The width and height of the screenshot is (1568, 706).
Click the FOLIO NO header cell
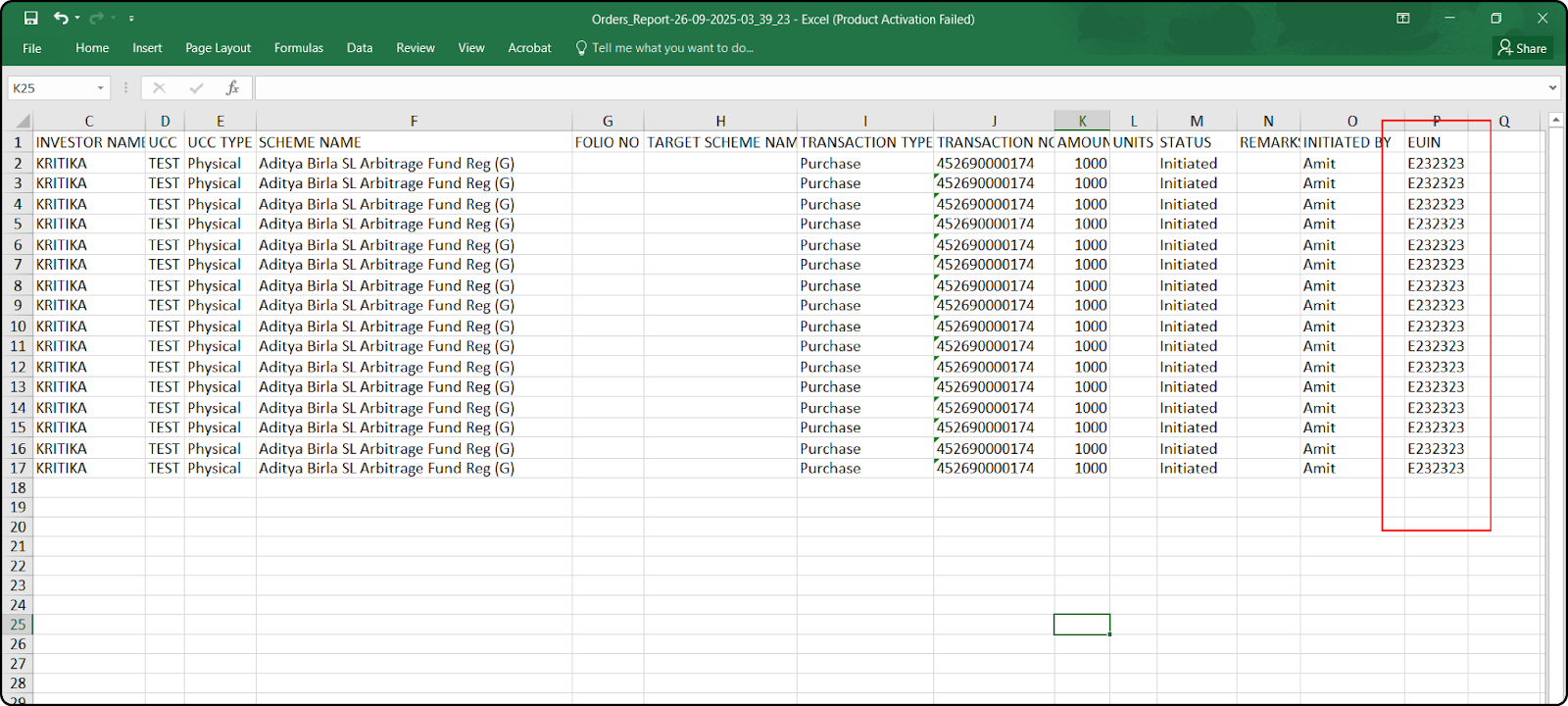(608, 142)
